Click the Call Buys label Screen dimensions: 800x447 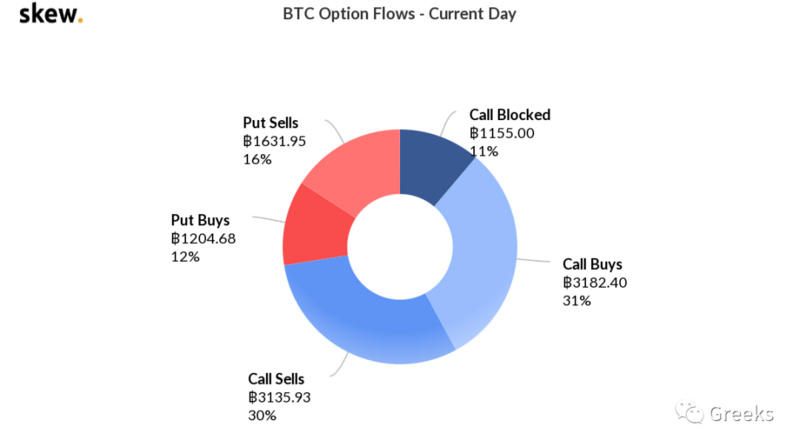coord(592,265)
